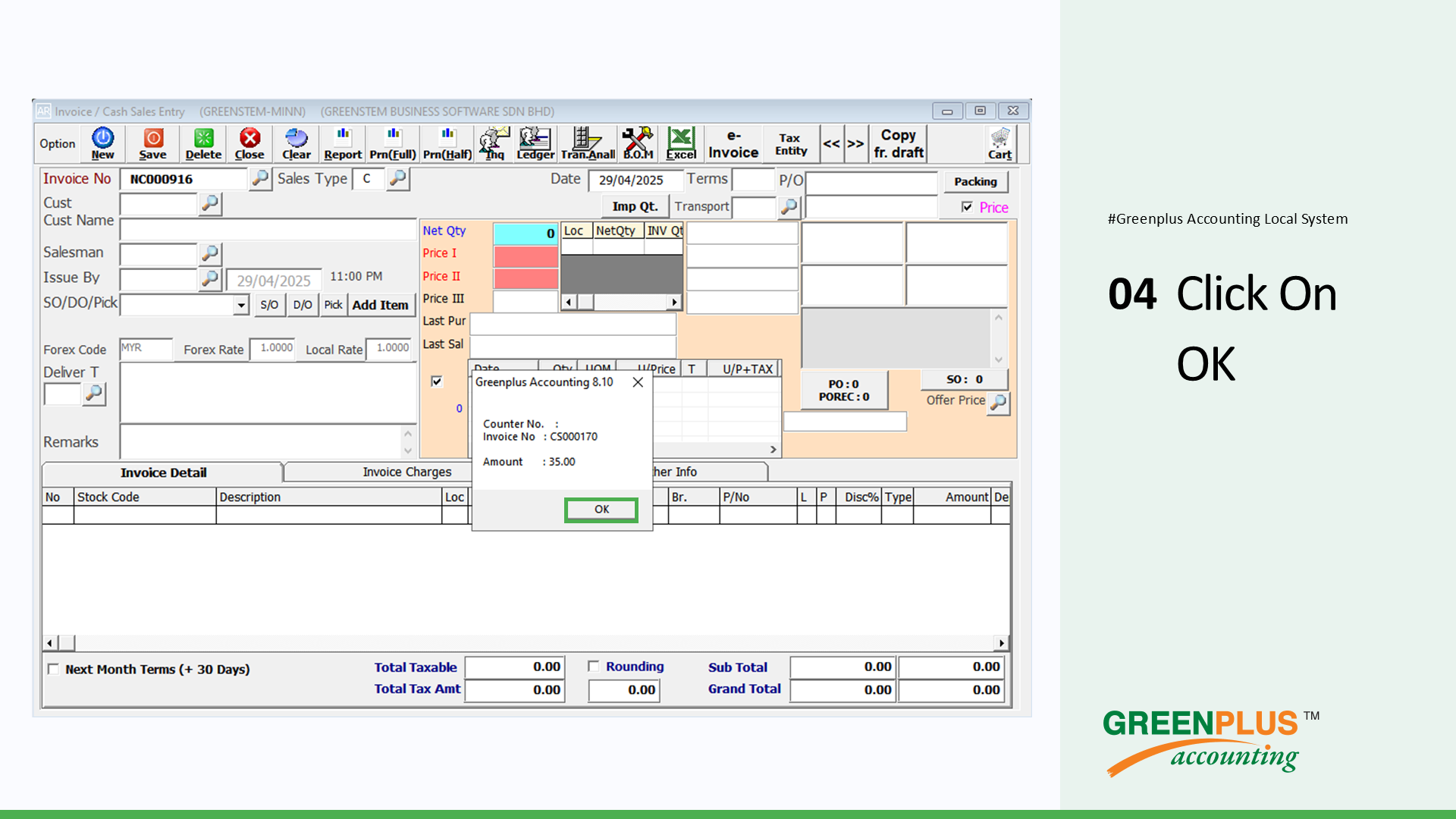
Task: Click the Prn(Half) print icon
Action: (447, 143)
